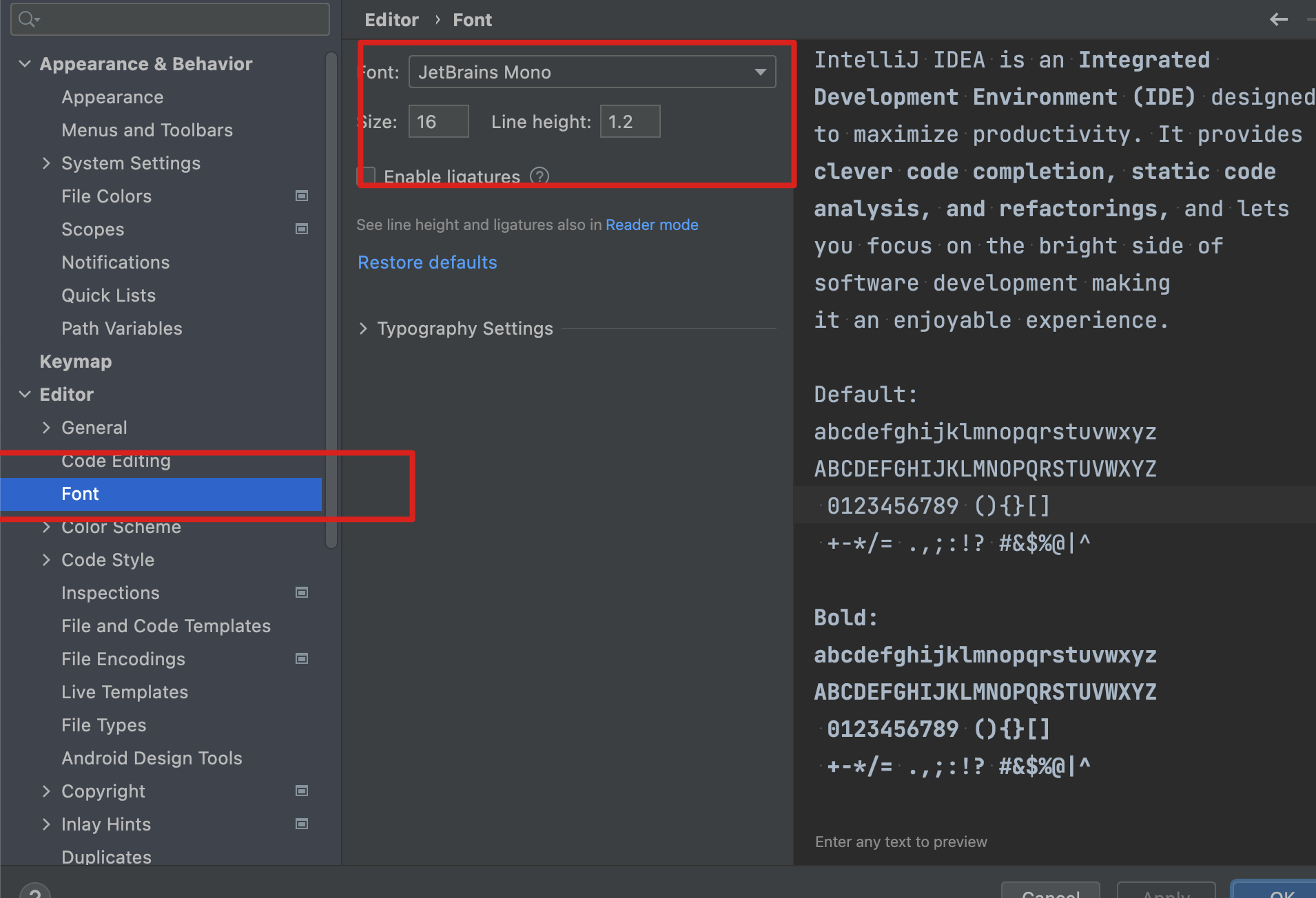The width and height of the screenshot is (1316, 898).
Task: Click 'Enter any text to preview' hint
Action: [x=901, y=842]
